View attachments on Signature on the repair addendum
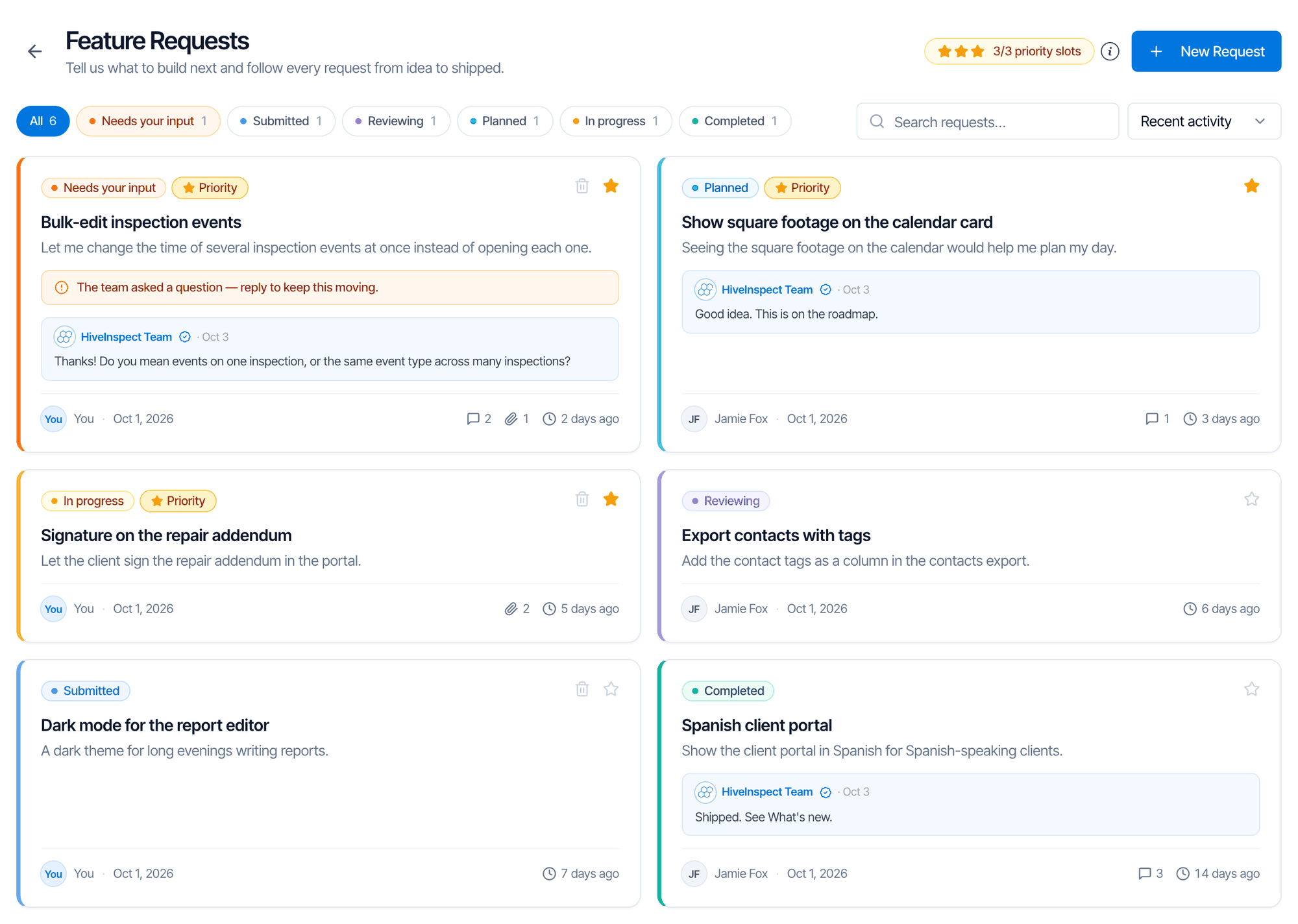 [x=517, y=609]
